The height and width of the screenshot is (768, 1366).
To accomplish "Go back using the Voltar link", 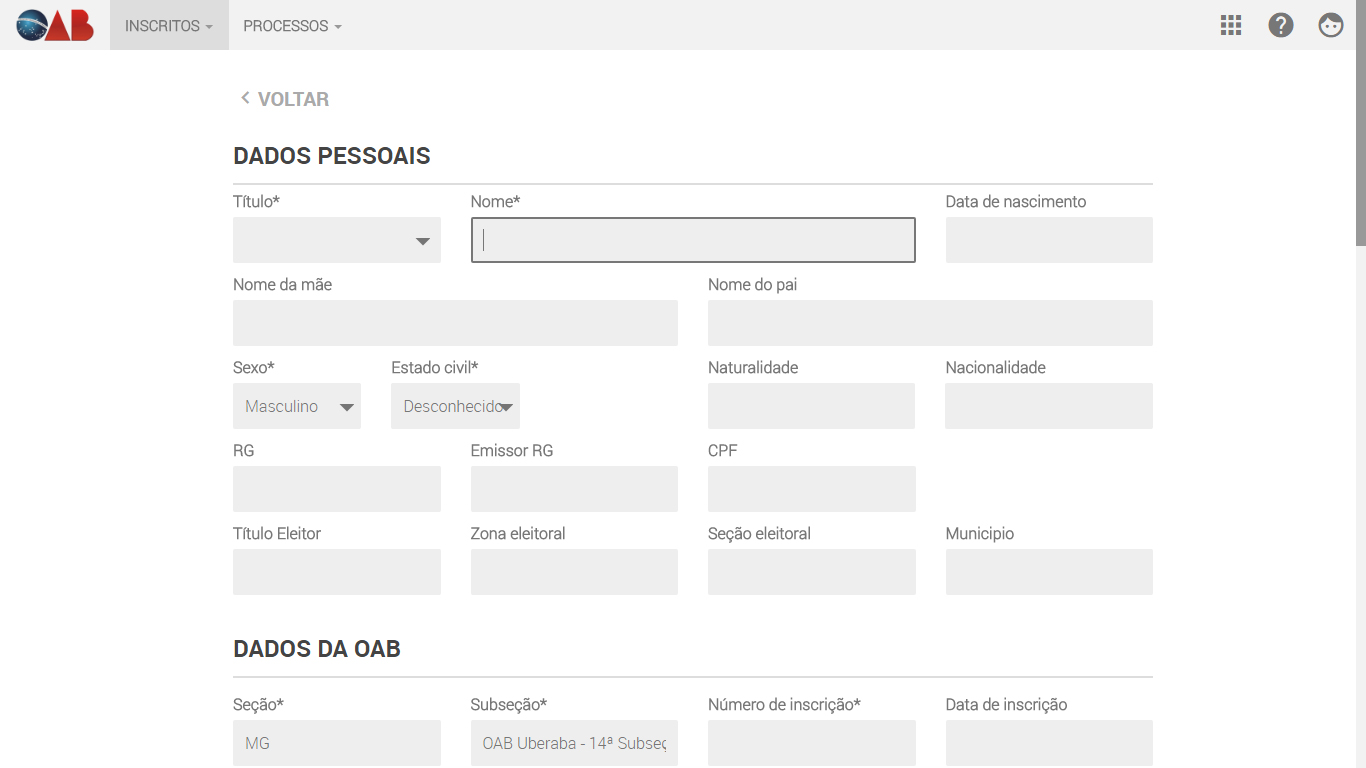I will [293, 99].
